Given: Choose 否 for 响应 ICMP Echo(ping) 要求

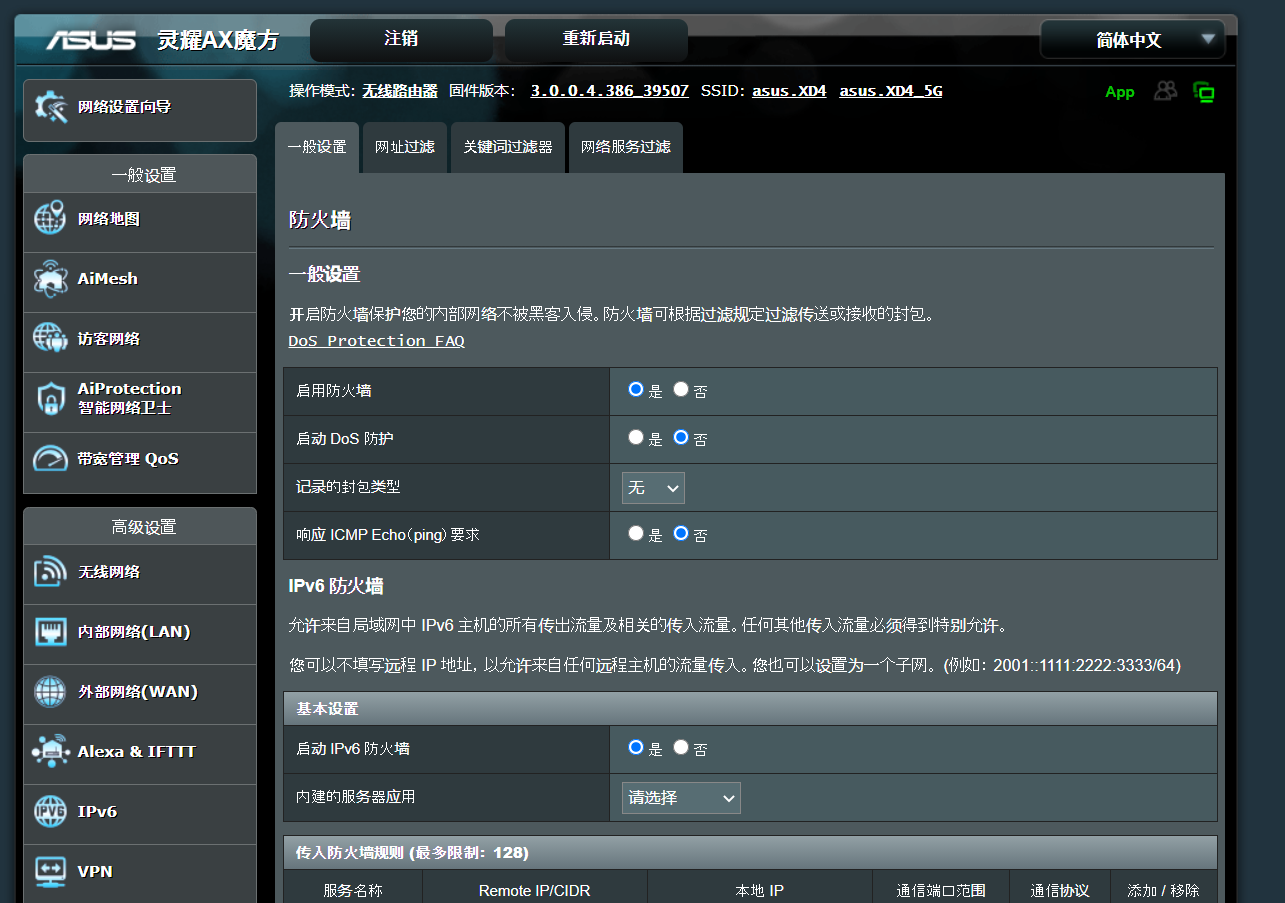Looking at the screenshot, I should coord(681,533).
